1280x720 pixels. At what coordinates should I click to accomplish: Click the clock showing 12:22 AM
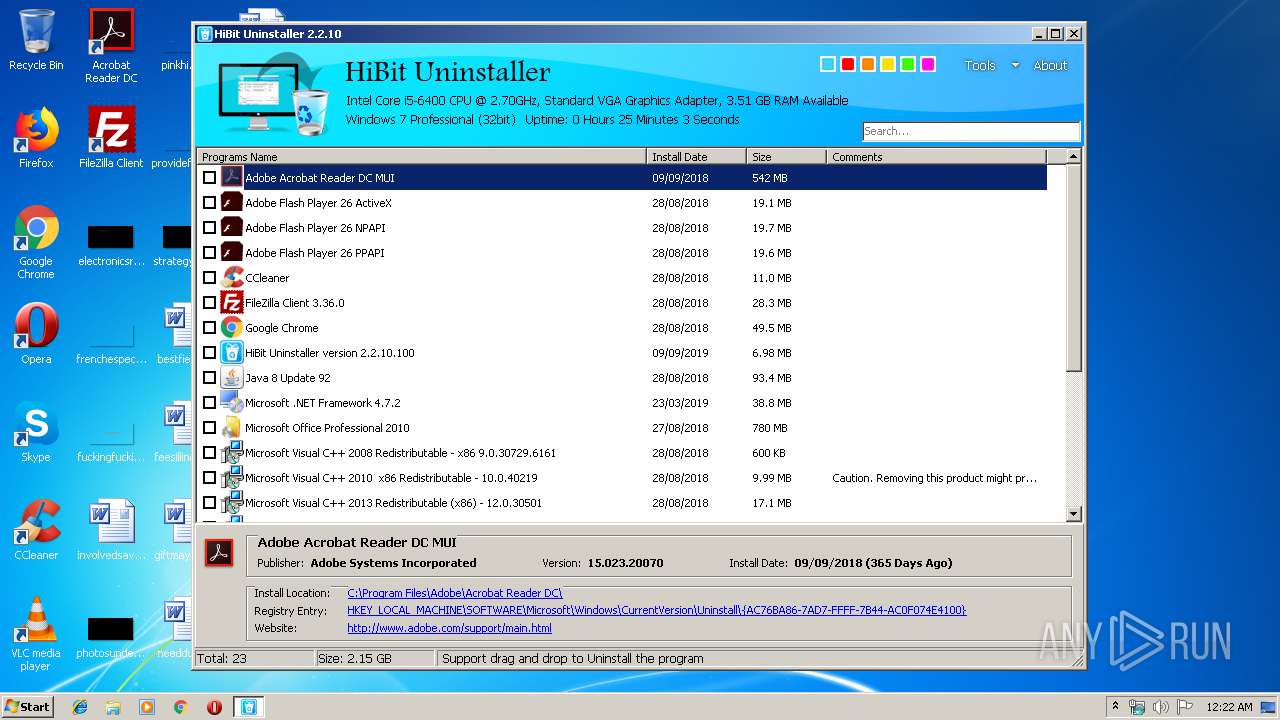(x=1229, y=706)
